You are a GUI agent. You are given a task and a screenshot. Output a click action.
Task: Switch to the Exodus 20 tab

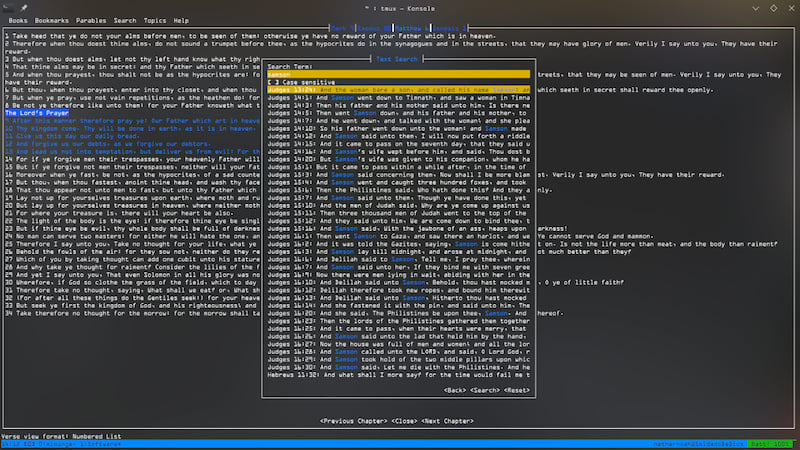coord(374,29)
